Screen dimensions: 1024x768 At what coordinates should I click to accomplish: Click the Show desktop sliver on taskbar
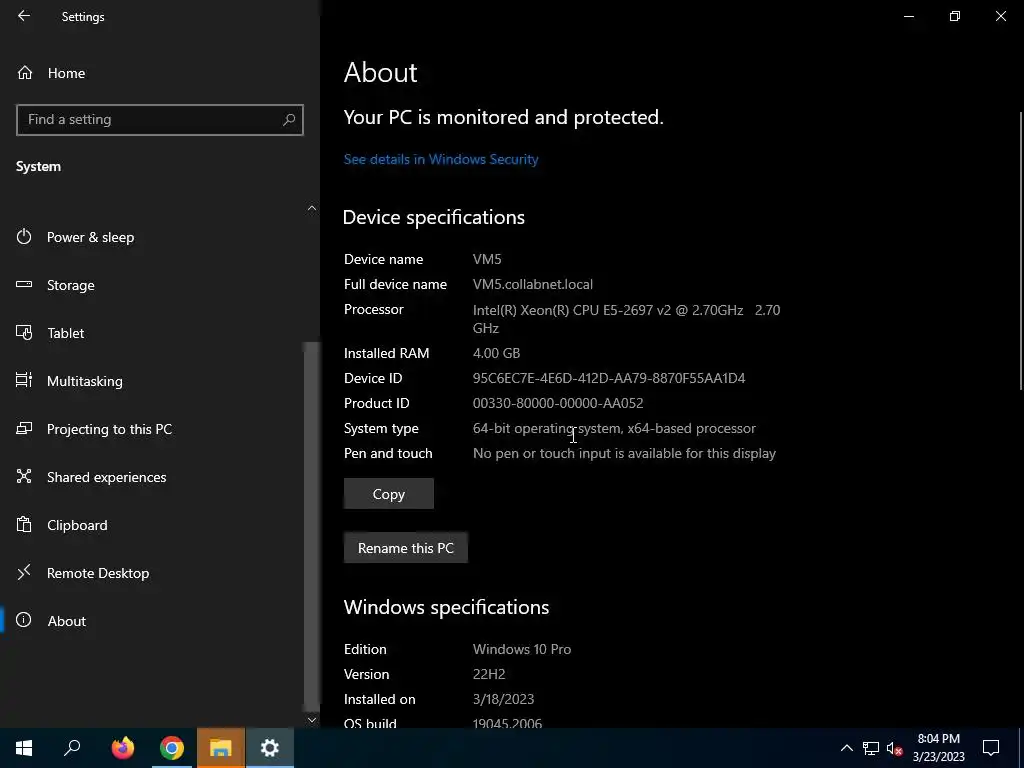click(1021, 748)
